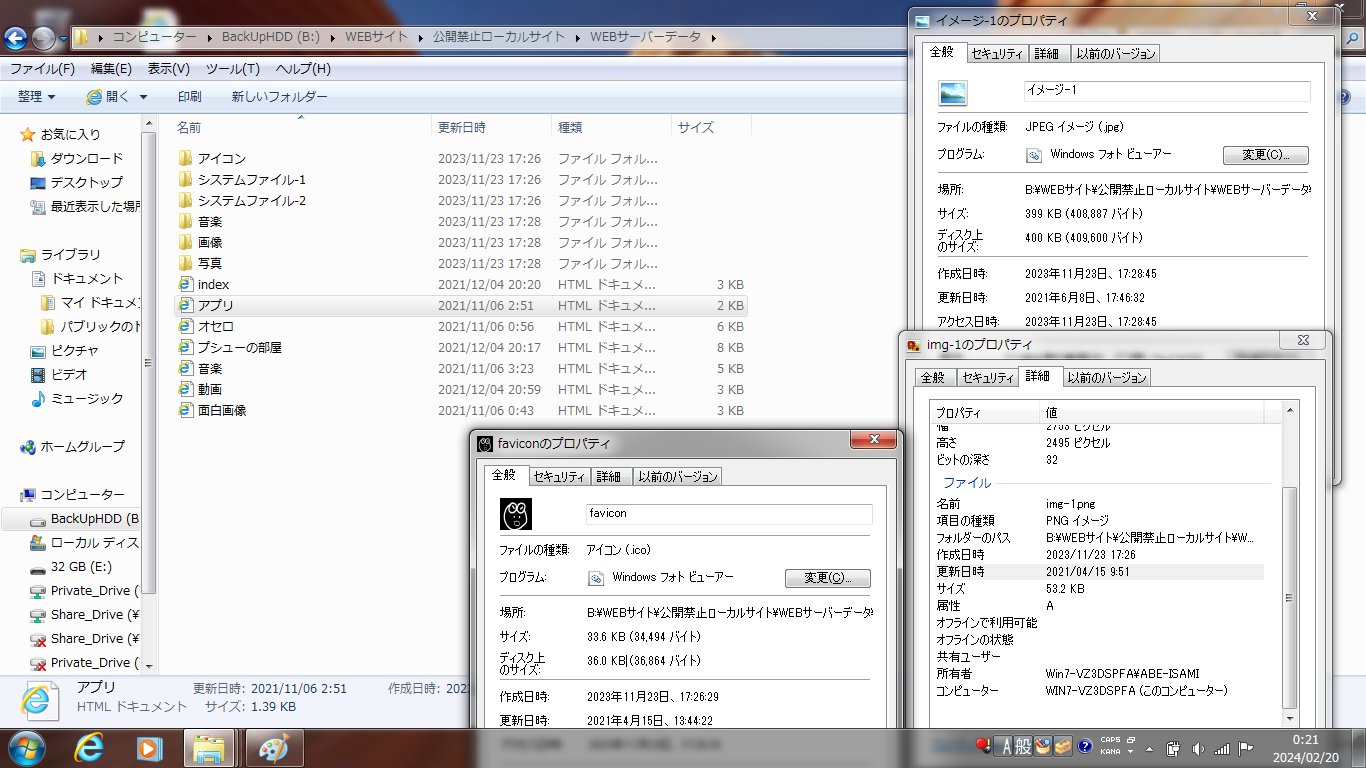Click the favicon filename text field
The image size is (1366, 768).
pos(728,514)
